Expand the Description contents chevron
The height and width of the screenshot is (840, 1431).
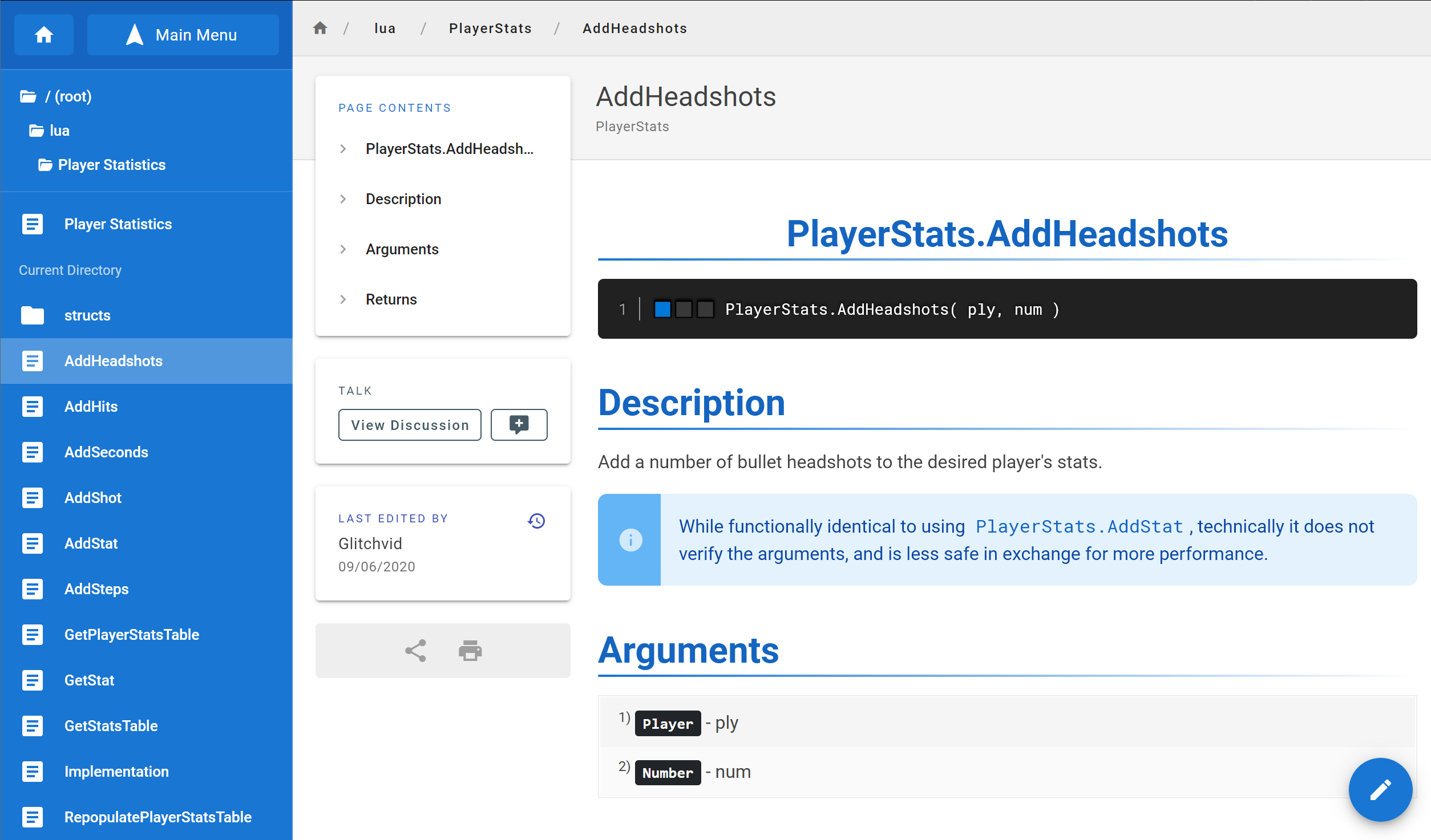(343, 199)
